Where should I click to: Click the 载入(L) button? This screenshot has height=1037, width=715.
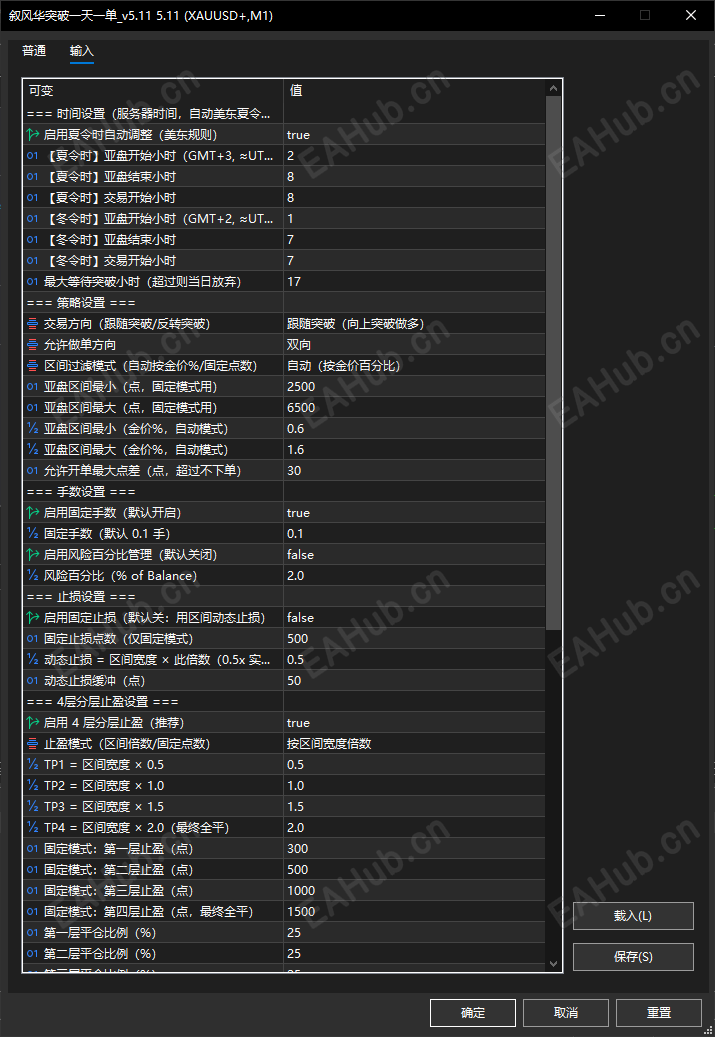click(633, 916)
